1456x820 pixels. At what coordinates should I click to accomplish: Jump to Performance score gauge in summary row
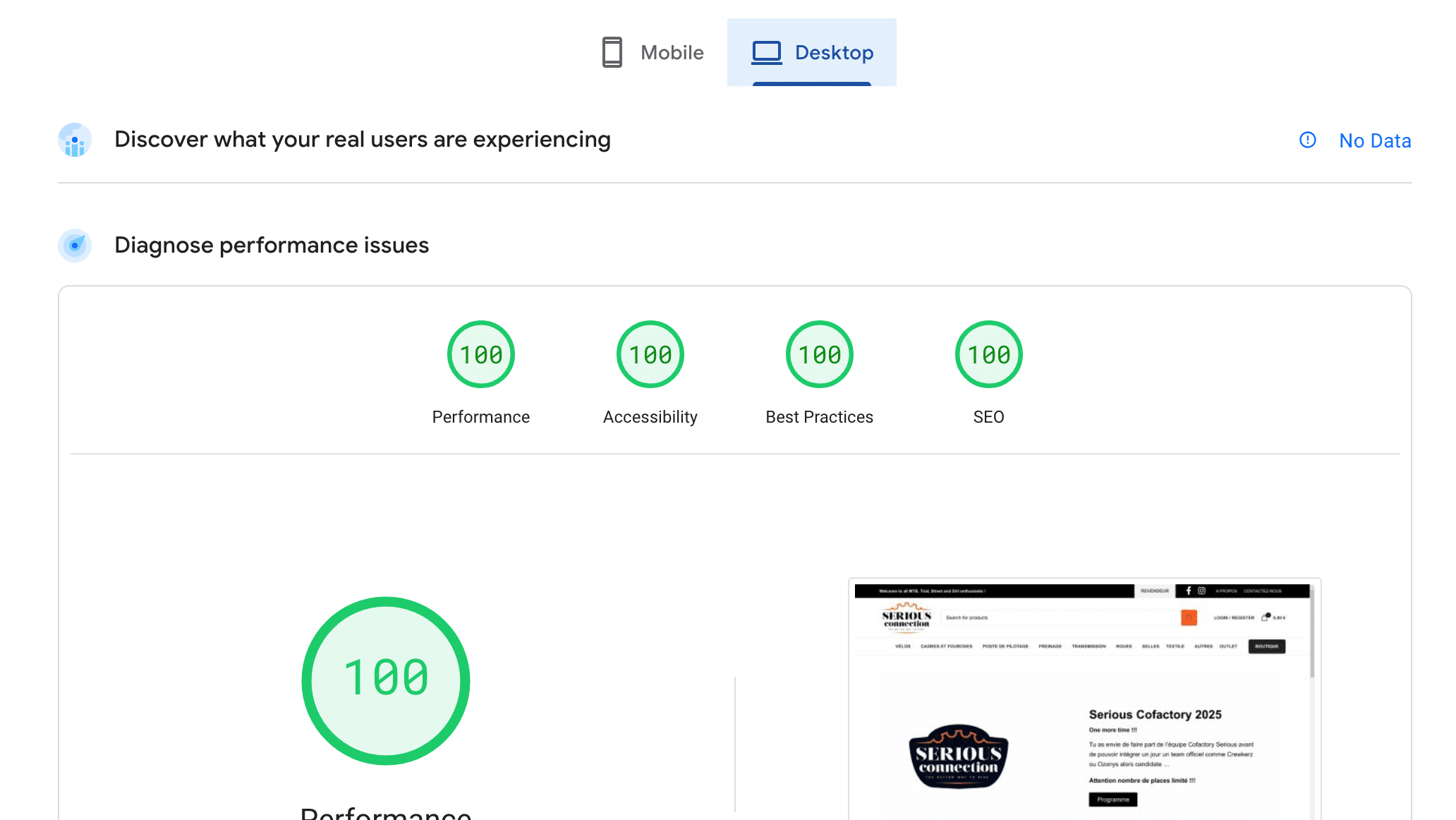coord(481,354)
